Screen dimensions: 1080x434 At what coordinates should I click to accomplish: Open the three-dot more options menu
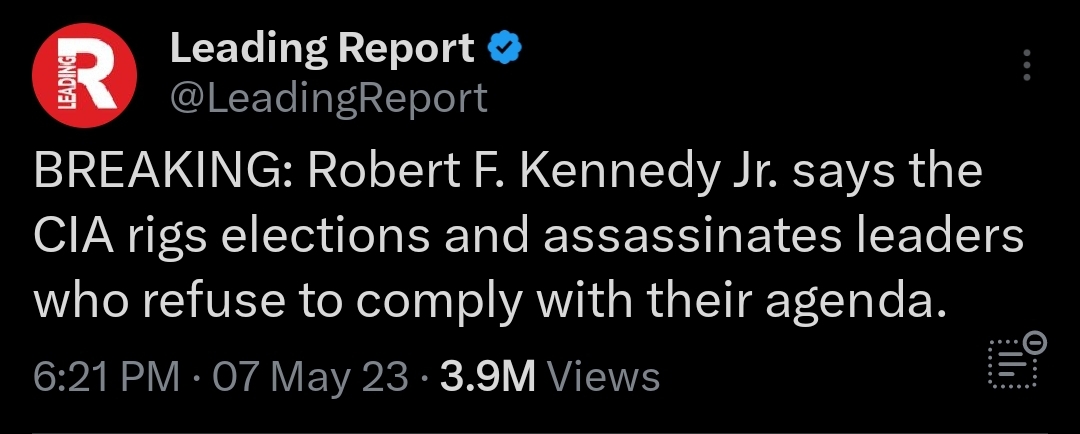pos(1026,66)
